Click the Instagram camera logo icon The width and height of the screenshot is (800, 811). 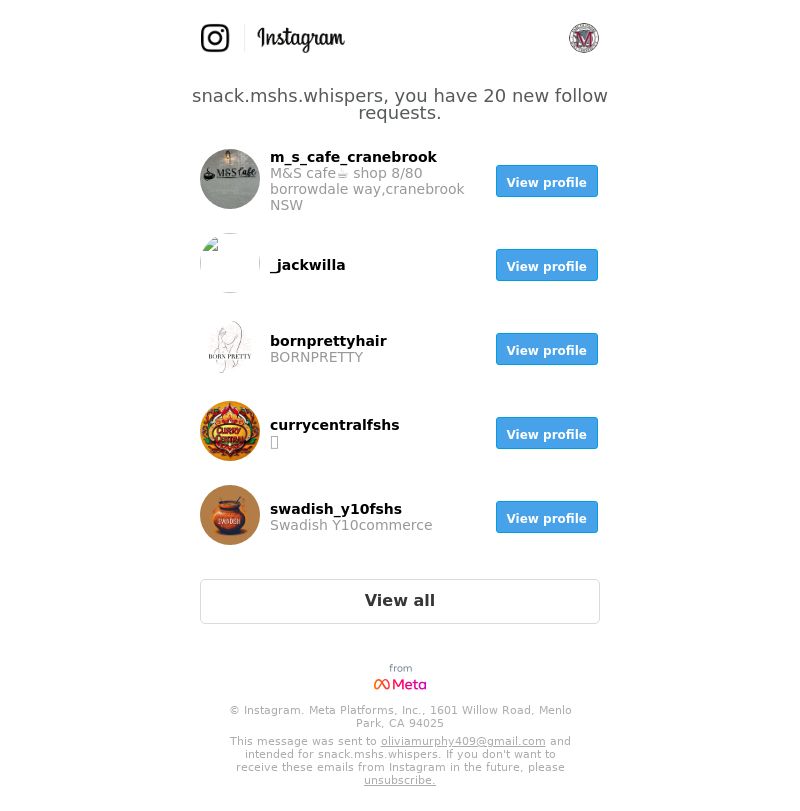coord(215,38)
